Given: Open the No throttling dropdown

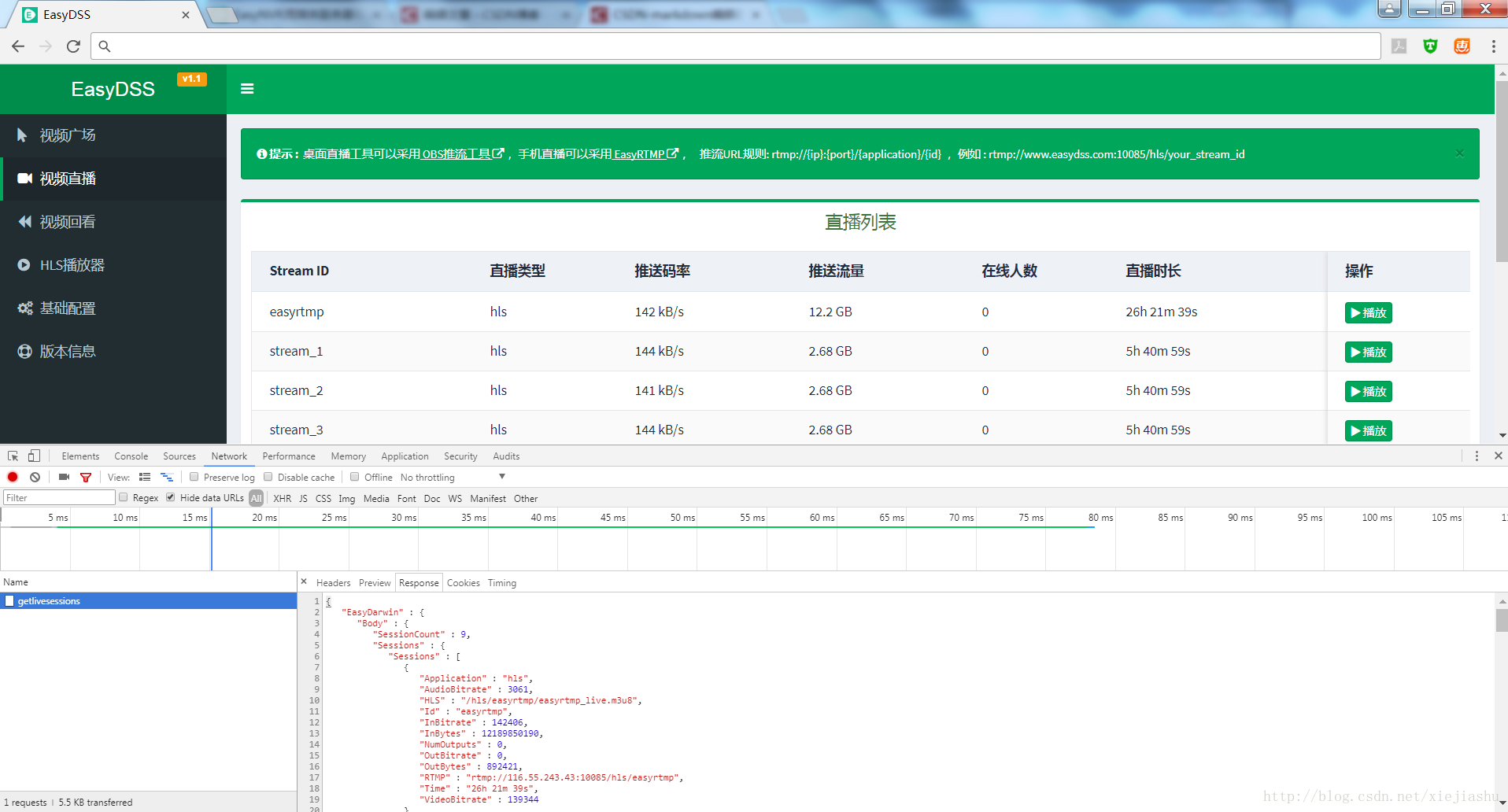Looking at the screenshot, I should pos(453,477).
